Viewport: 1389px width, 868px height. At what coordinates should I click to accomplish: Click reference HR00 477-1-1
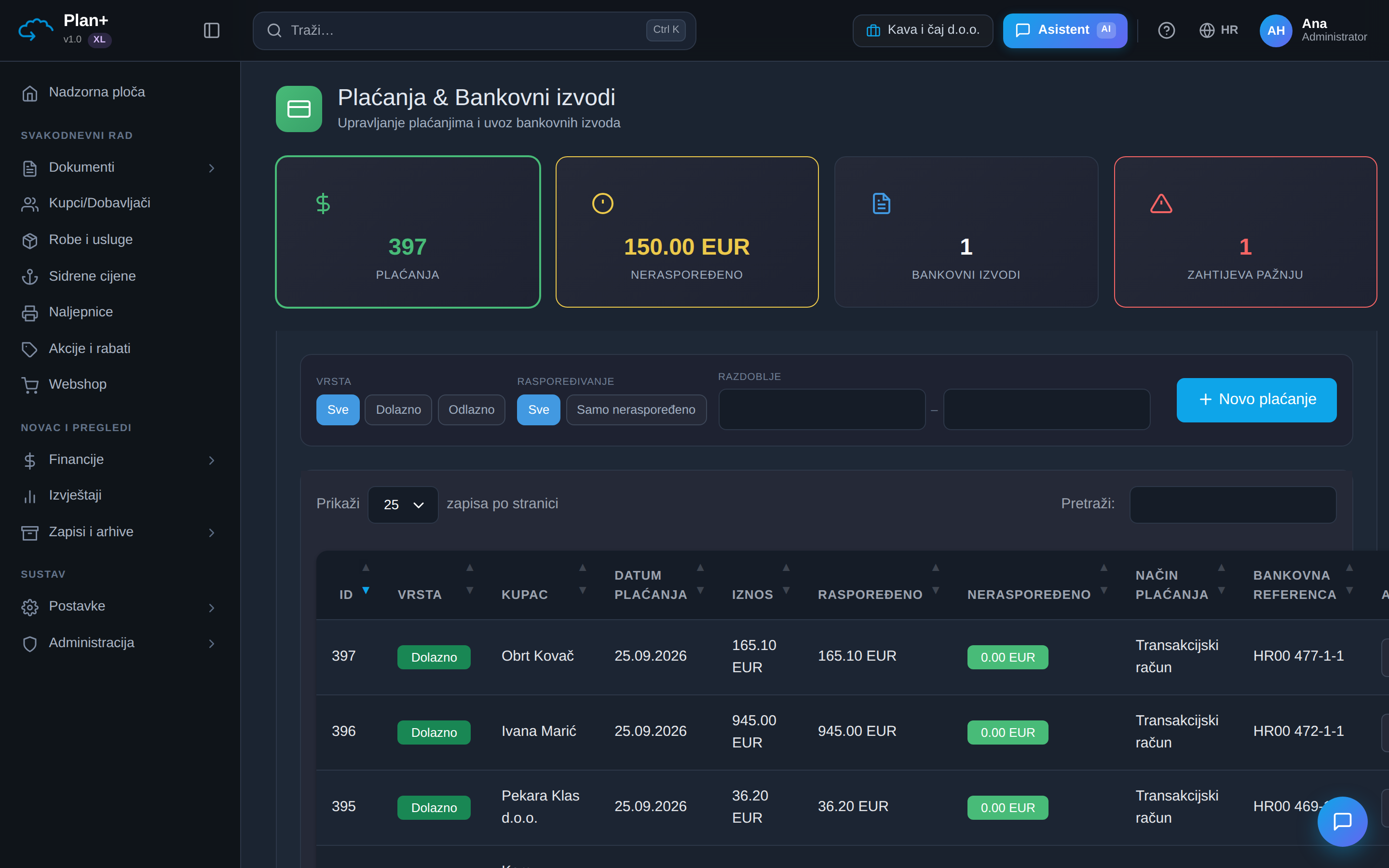(x=1298, y=656)
